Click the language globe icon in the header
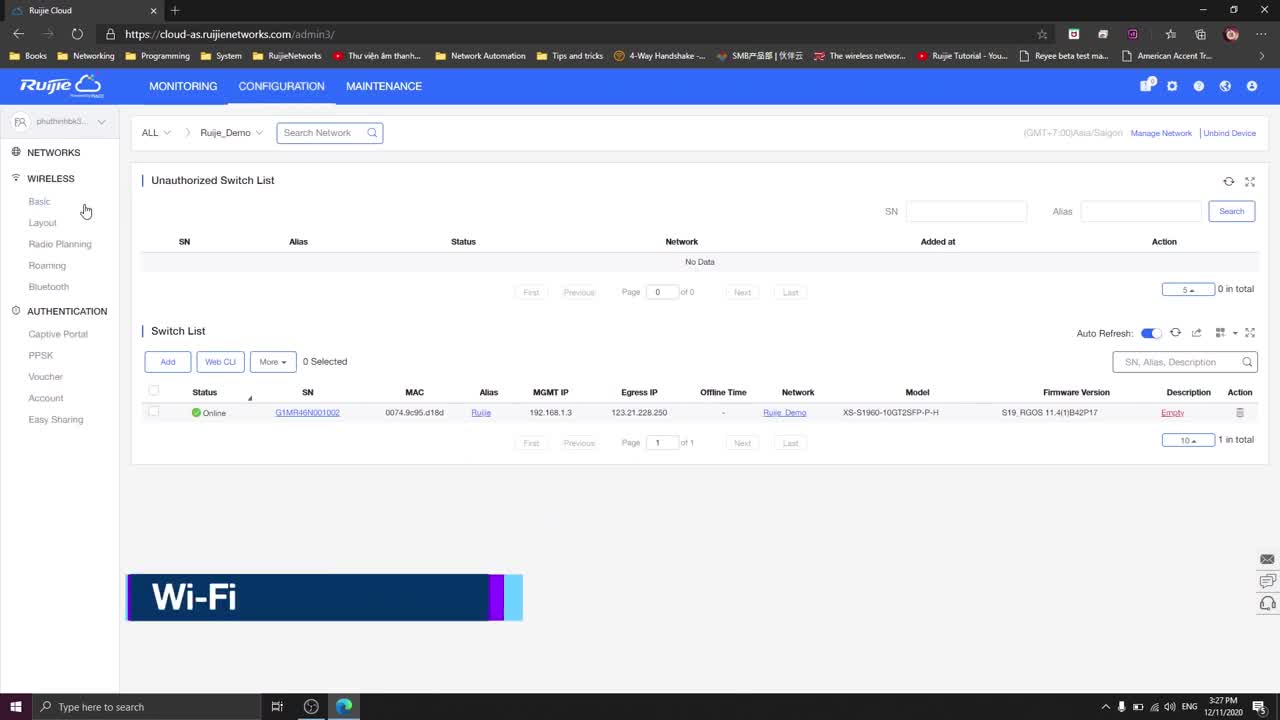 (x=1225, y=86)
